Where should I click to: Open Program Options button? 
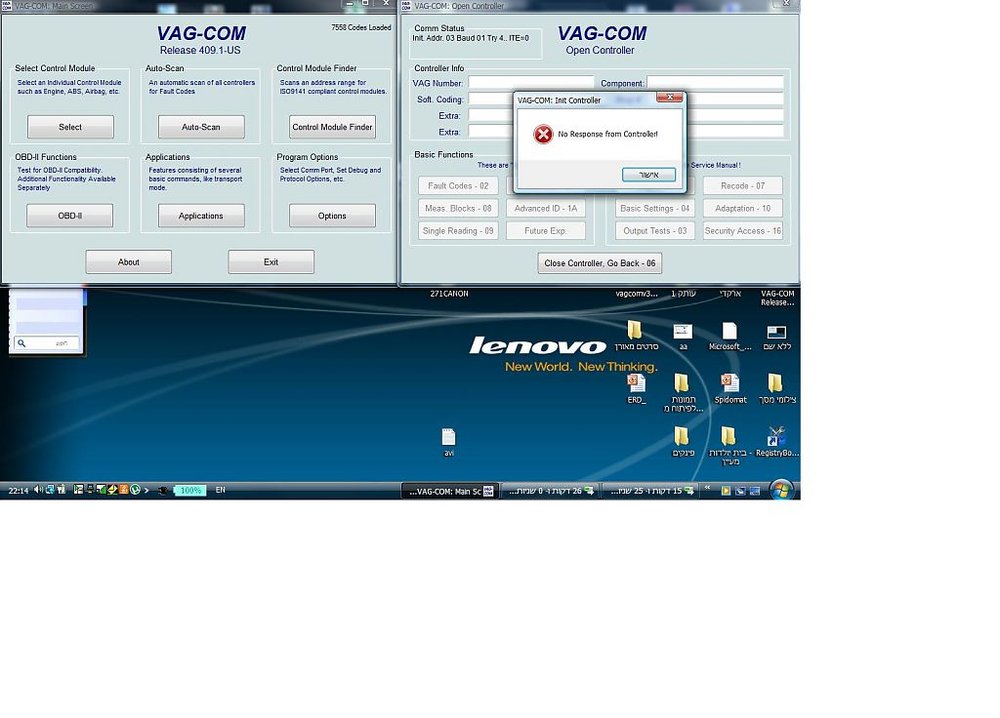coord(332,216)
